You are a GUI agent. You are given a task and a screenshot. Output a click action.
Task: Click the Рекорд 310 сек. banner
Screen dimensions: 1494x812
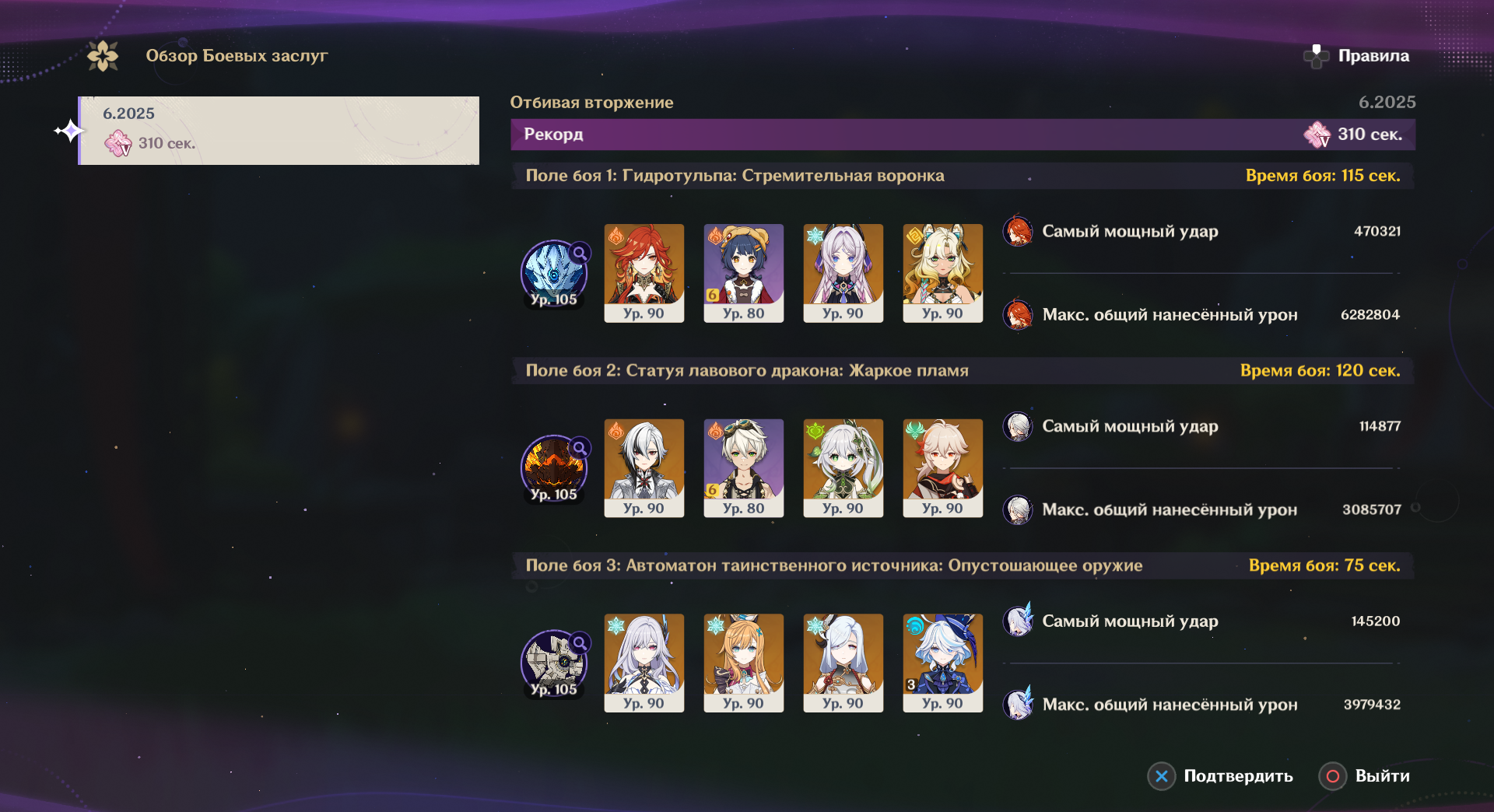(963, 135)
